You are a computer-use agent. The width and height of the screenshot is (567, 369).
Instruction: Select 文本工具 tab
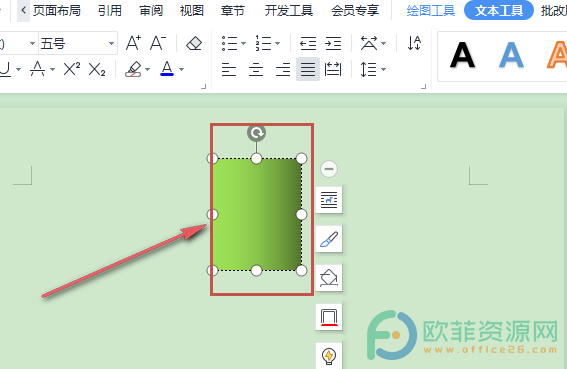pyautogui.click(x=499, y=10)
